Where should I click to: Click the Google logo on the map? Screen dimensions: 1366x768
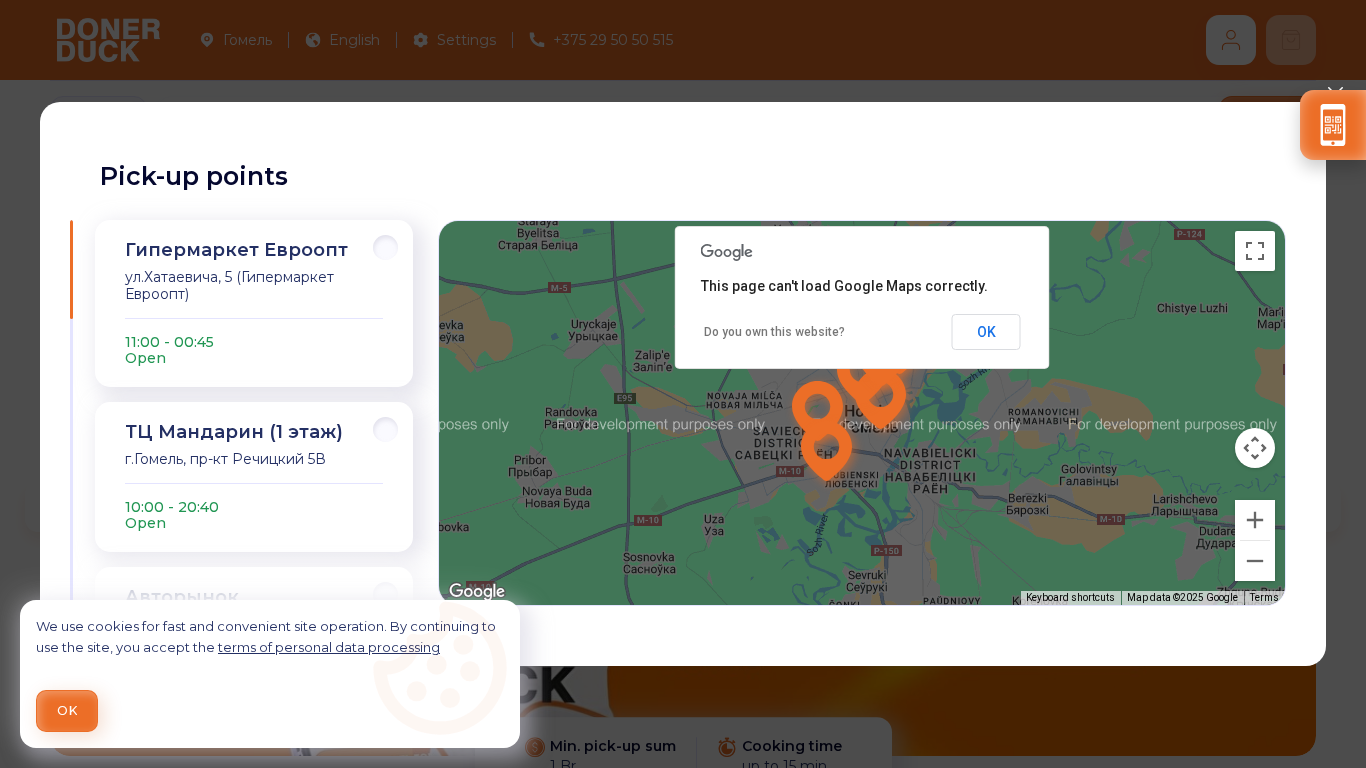[477, 591]
